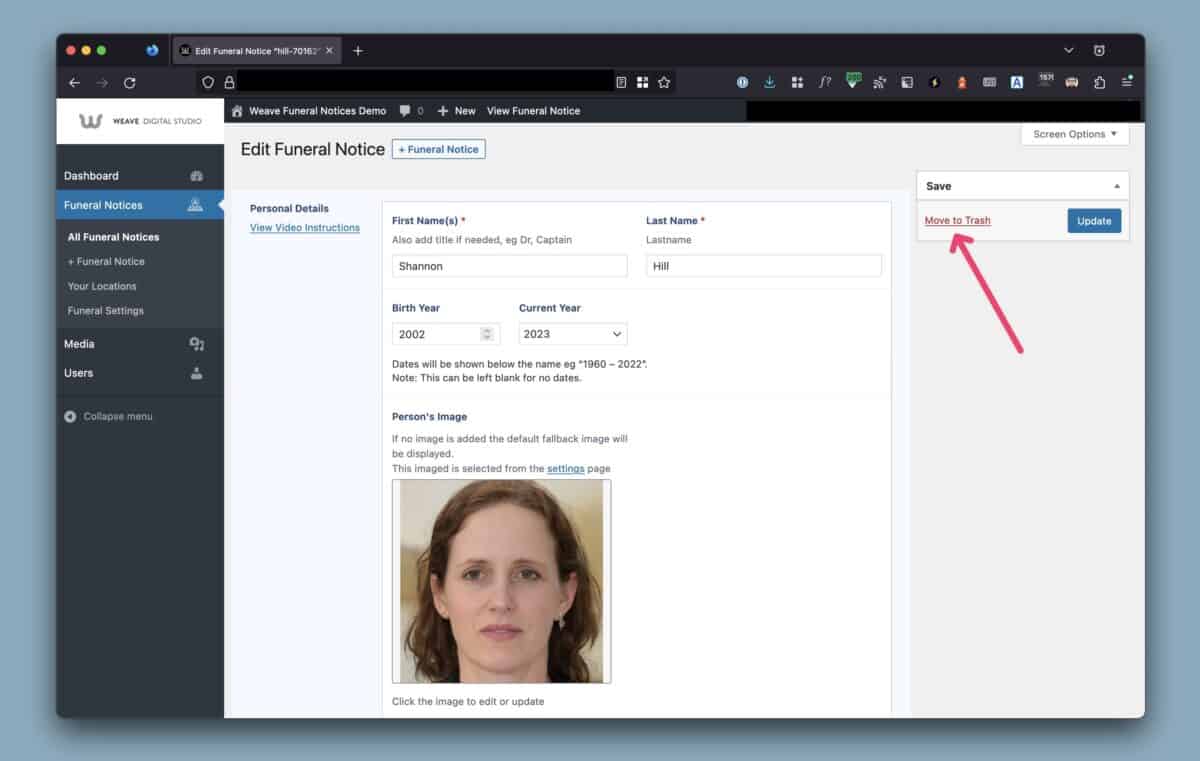
Task: Click the Move to Trash link
Action: click(957, 221)
